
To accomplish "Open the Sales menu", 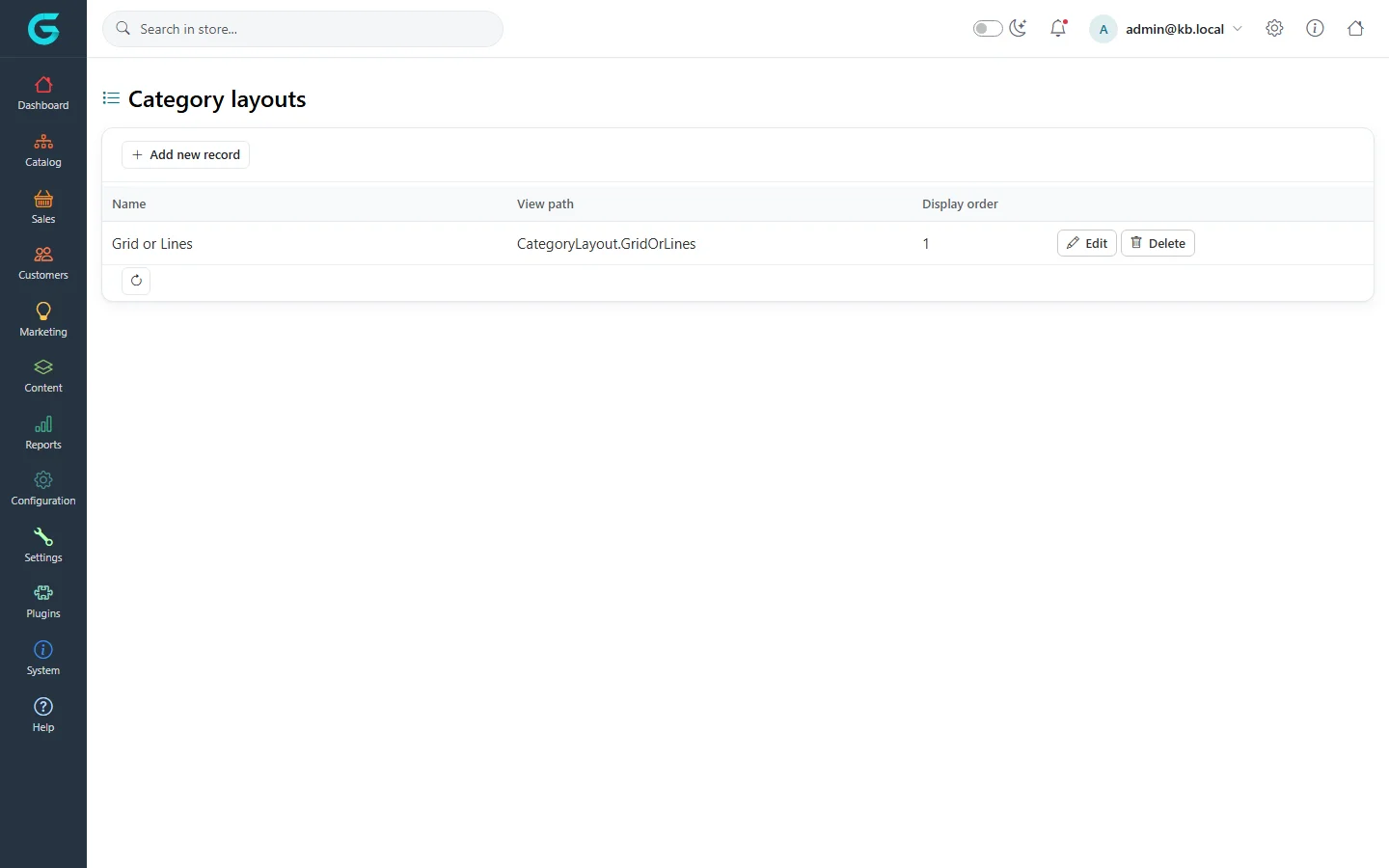I will [43, 207].
